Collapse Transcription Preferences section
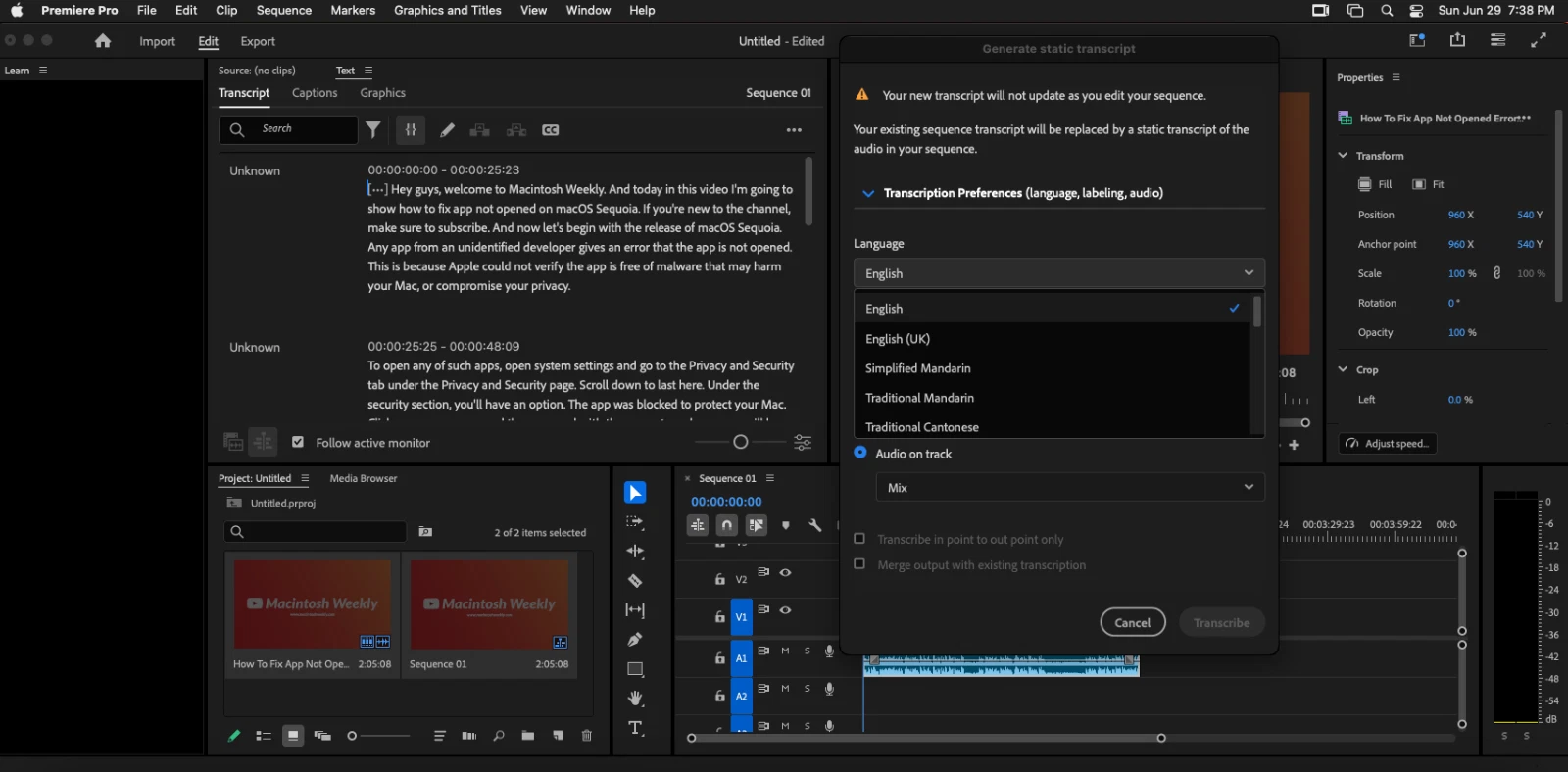Viewport: 1568px width, 772px height. [x=867, y=194]
